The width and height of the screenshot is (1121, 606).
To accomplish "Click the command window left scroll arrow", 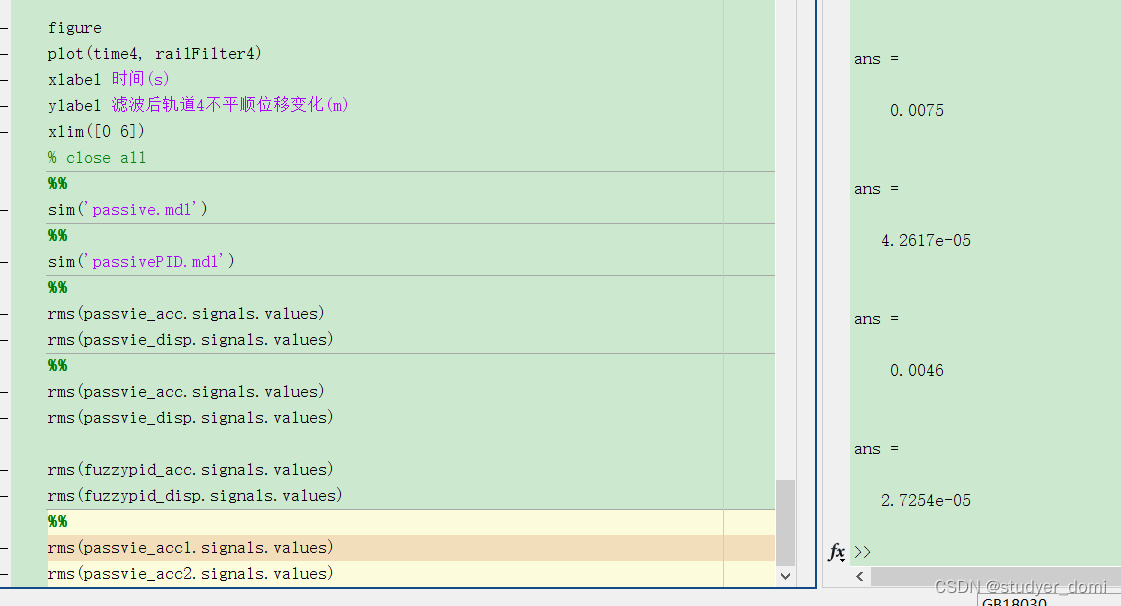I will pyautogui.click(x=860, y=576).
